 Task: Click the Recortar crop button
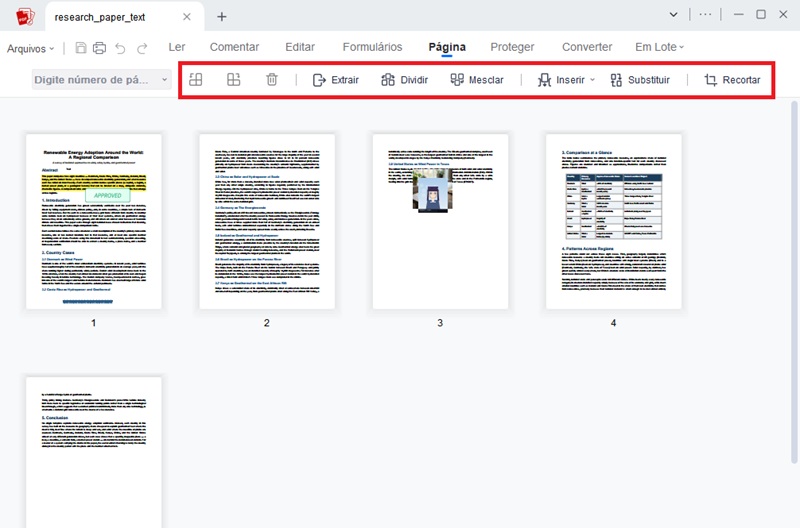coord(732,80)
